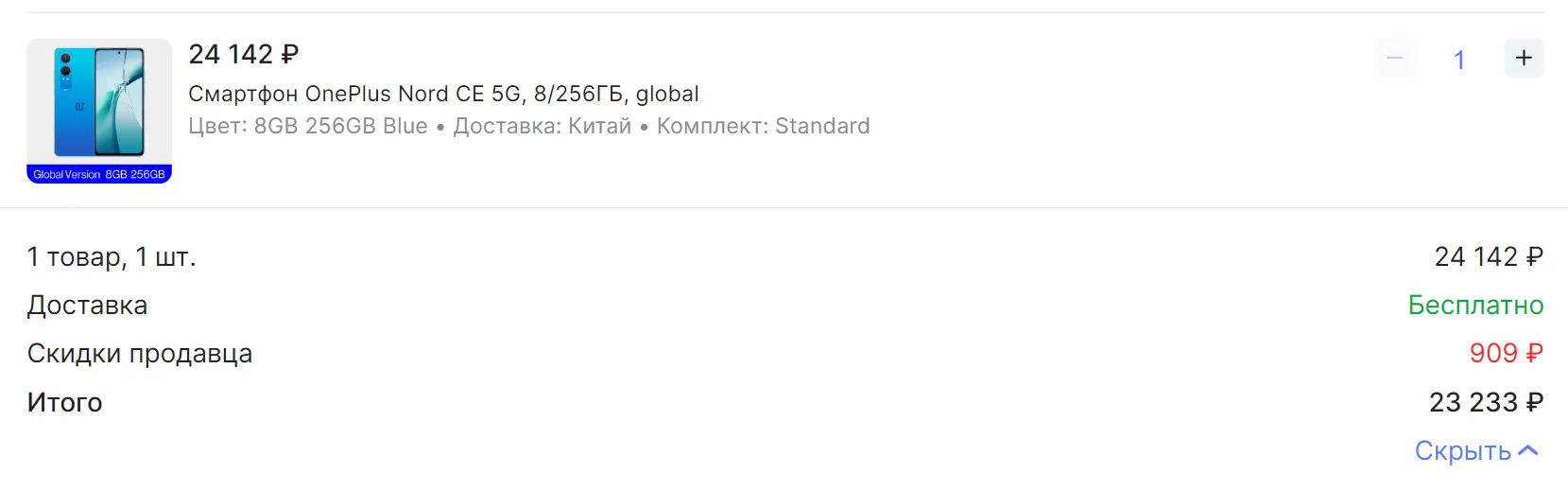Click the 1 товар, 1 шт. label
Viewport: 1568px width, 491px height.
112,257
